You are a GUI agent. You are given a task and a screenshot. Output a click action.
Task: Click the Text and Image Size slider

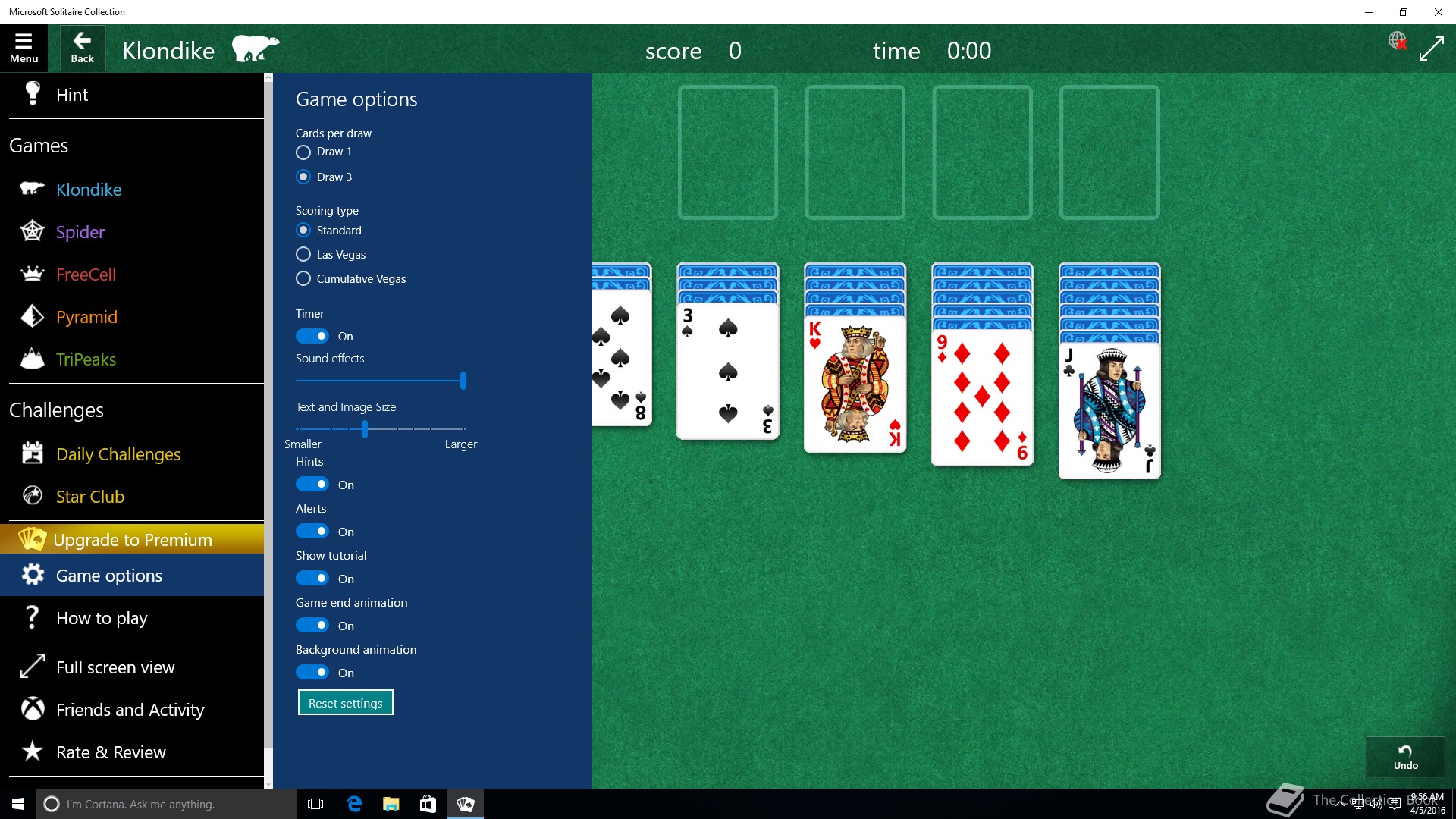pos(381,429)
